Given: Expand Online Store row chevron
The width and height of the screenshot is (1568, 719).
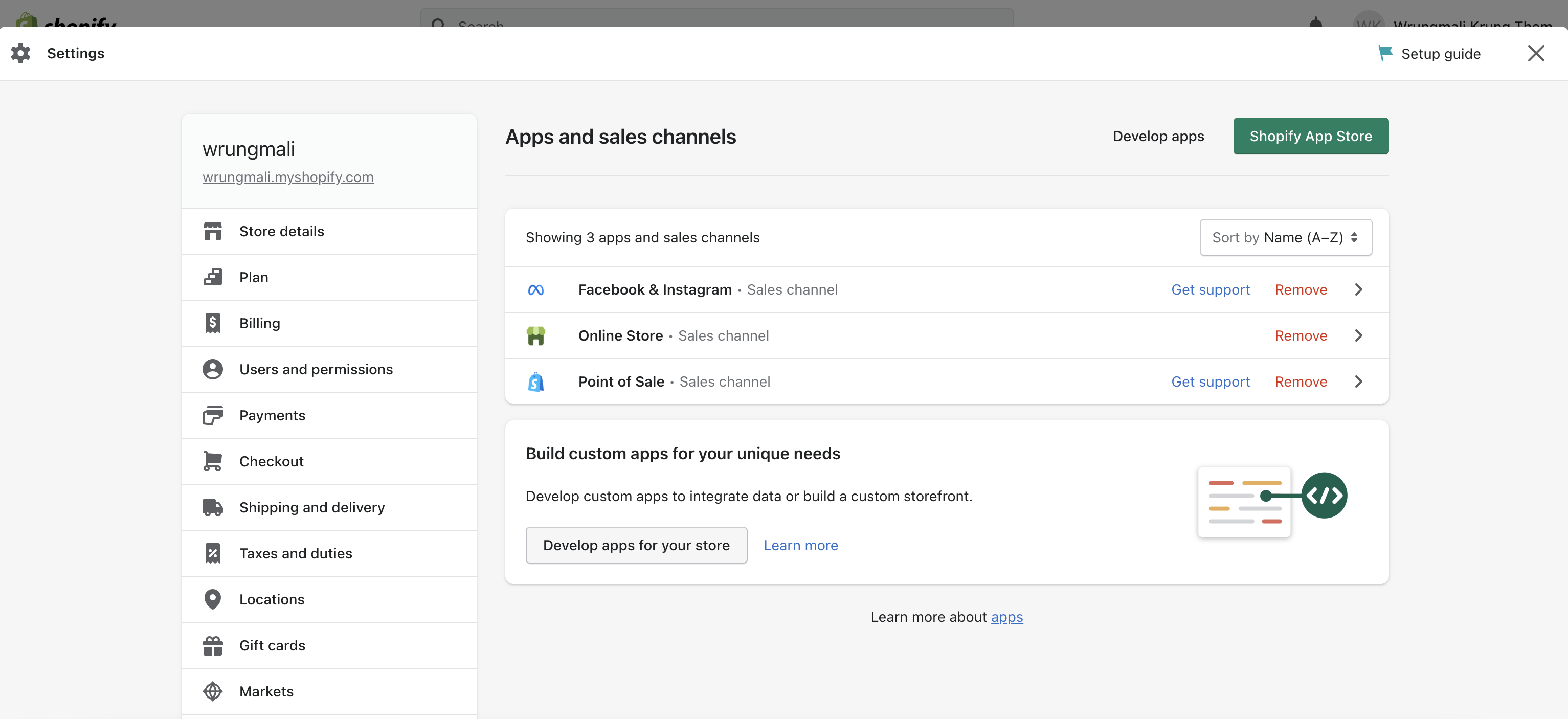Looking at the screenshot, I should coord(1359,335).
